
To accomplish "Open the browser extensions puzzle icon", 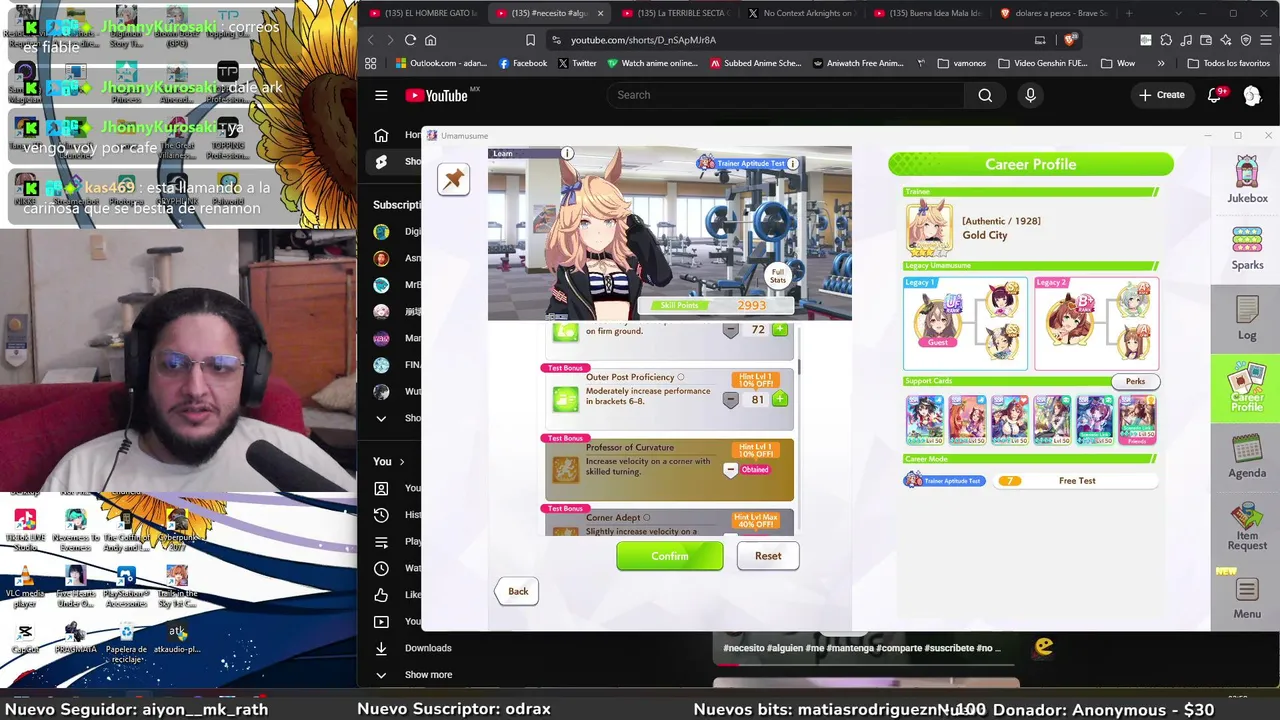I will 1166,40.
